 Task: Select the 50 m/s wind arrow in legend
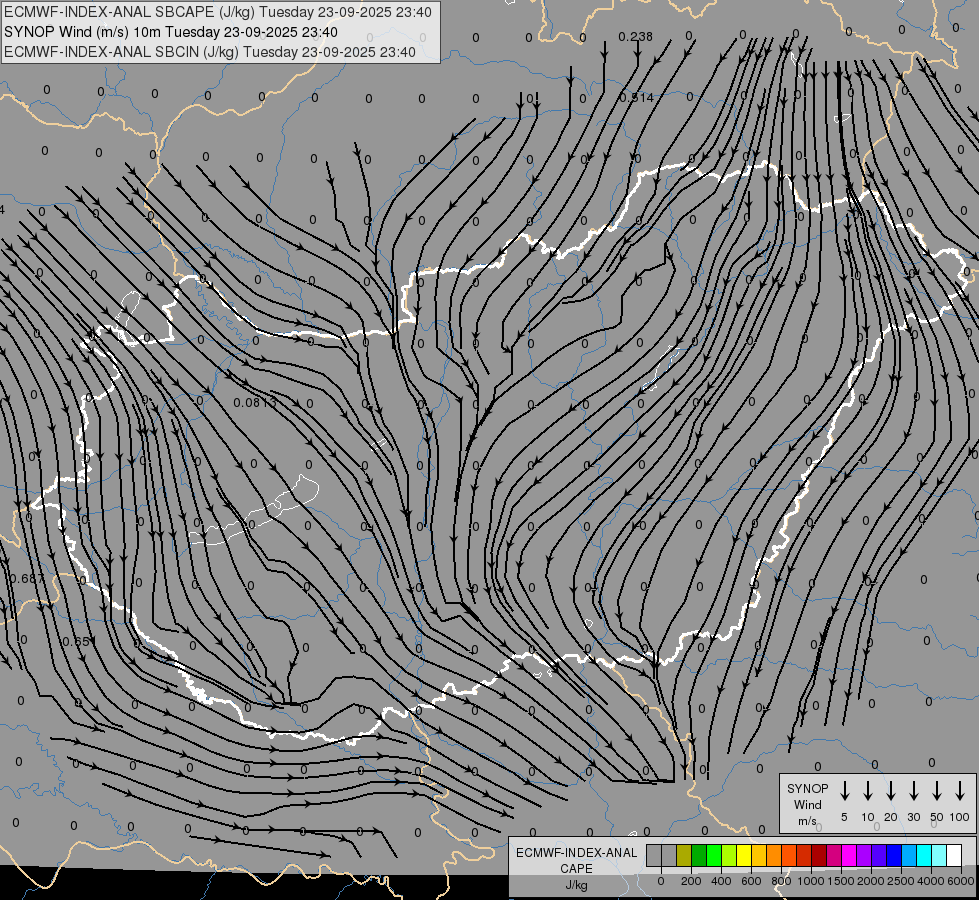pyautogui.click(x=937, y=791)
